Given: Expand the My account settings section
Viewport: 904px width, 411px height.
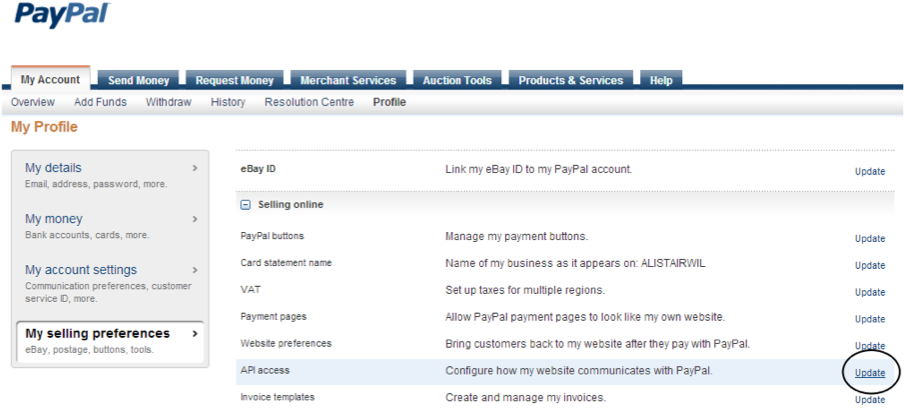Looking at the screenshot, I should click(110, 283).
